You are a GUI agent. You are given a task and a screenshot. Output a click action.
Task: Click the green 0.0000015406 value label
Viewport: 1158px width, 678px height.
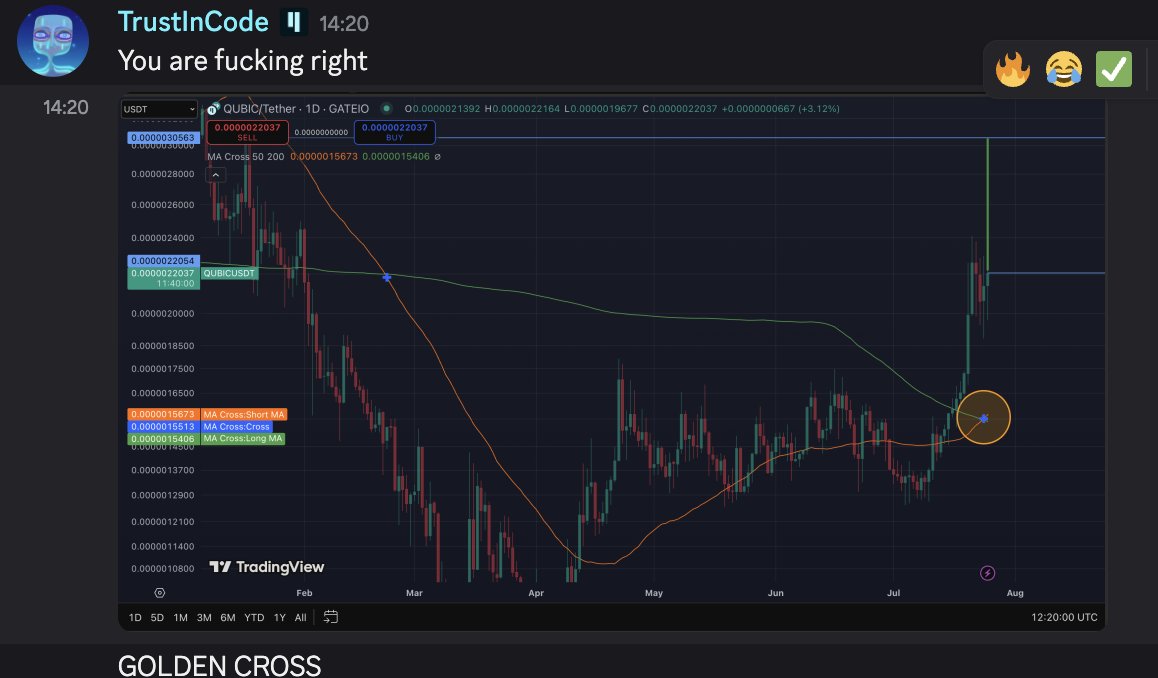[162, 439]
